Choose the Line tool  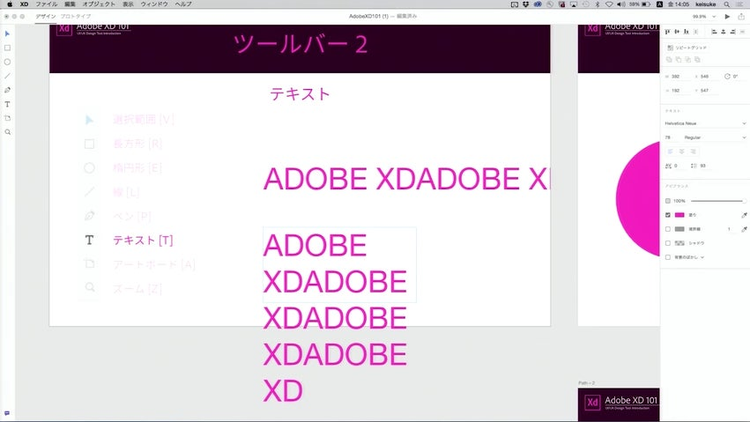7,76
